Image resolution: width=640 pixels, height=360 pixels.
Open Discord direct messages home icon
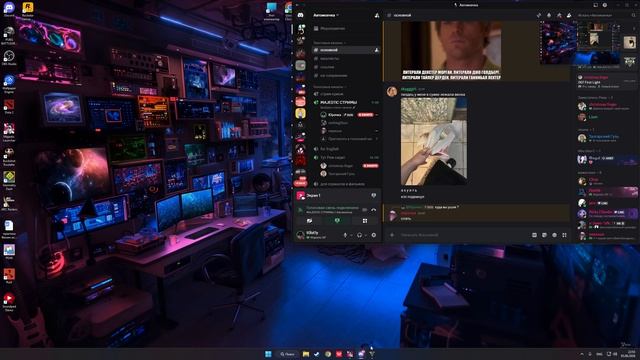pos(300,15)
